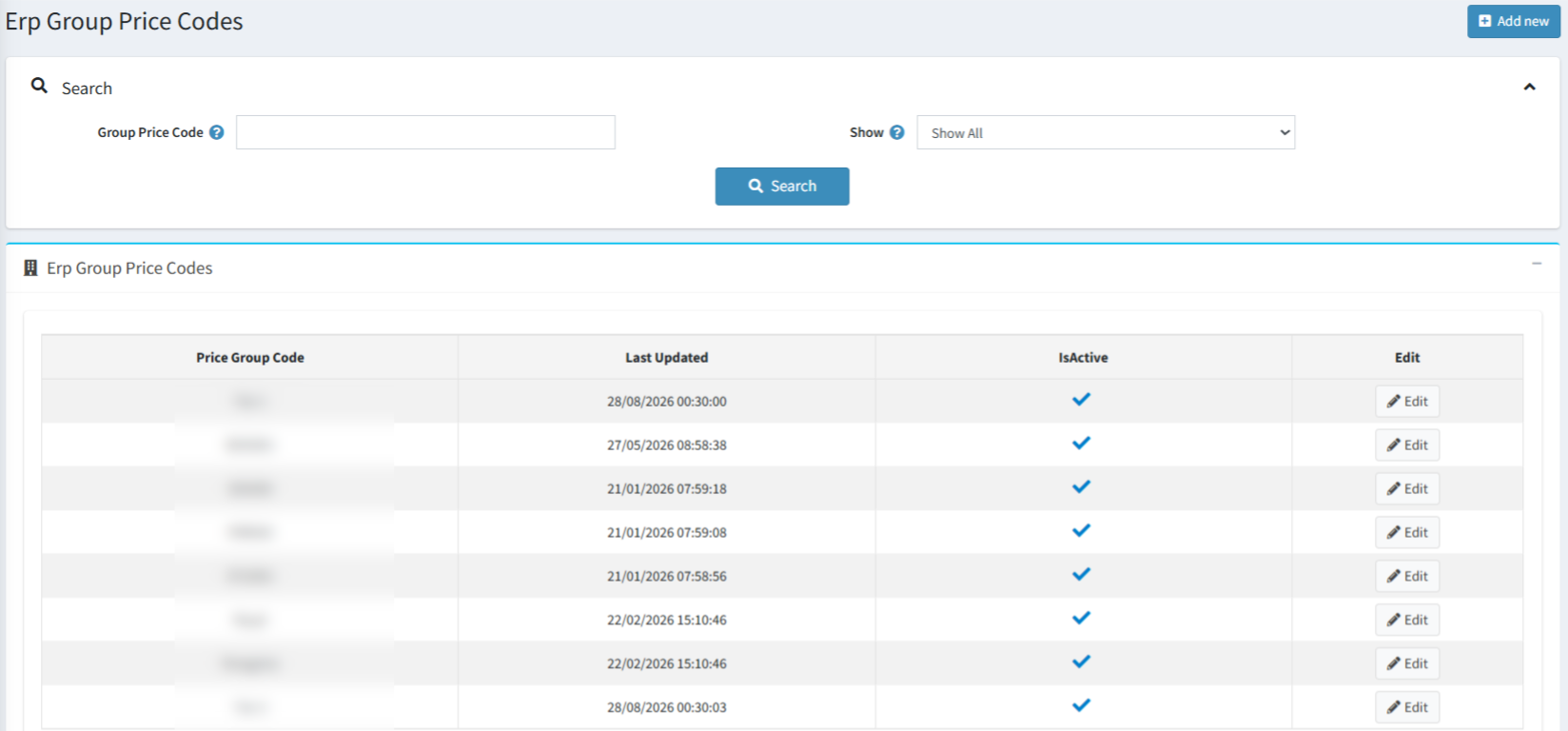
Task: Focus the Group Price Code input field
Action: pos(425,132)
